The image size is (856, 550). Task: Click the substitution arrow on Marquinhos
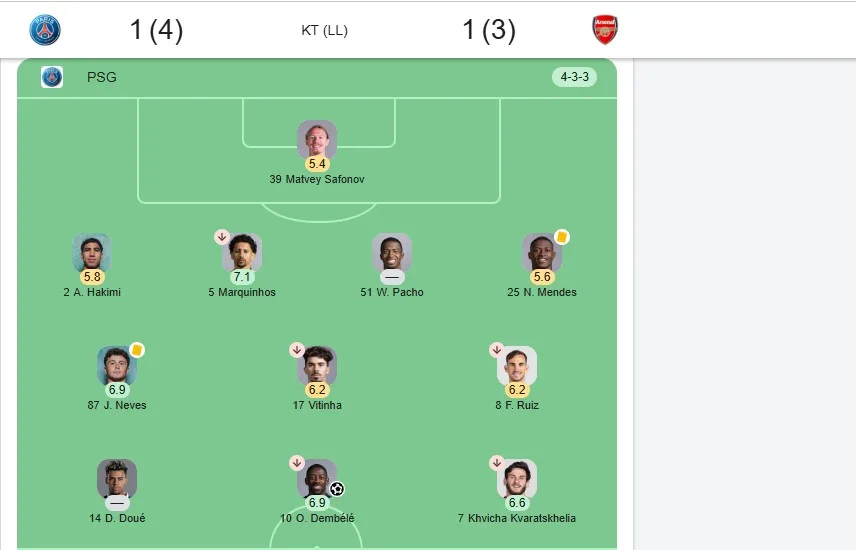tap(222, 237)
